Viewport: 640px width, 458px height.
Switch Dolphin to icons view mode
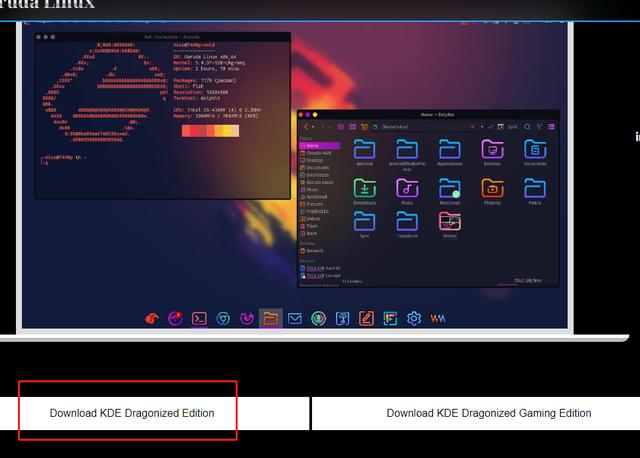[x=340, y=127]
